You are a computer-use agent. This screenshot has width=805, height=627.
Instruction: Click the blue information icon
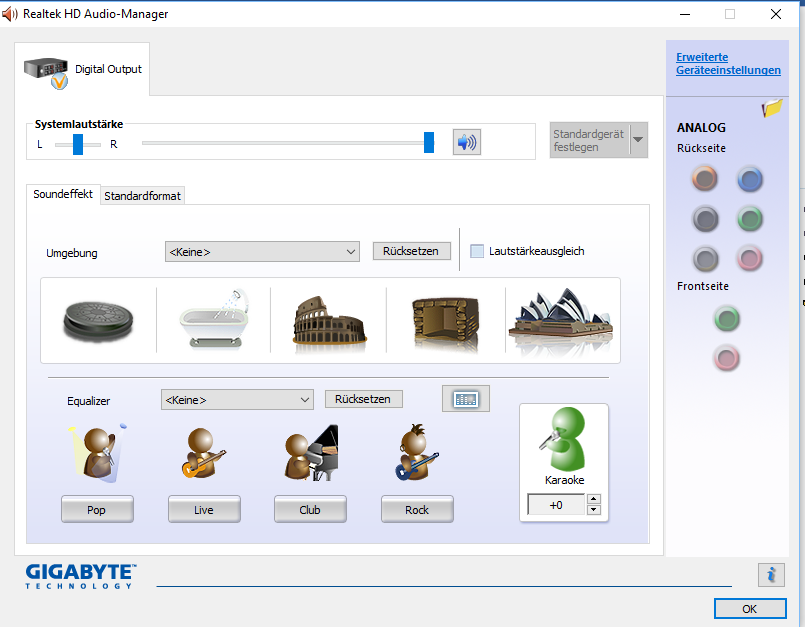771,575
